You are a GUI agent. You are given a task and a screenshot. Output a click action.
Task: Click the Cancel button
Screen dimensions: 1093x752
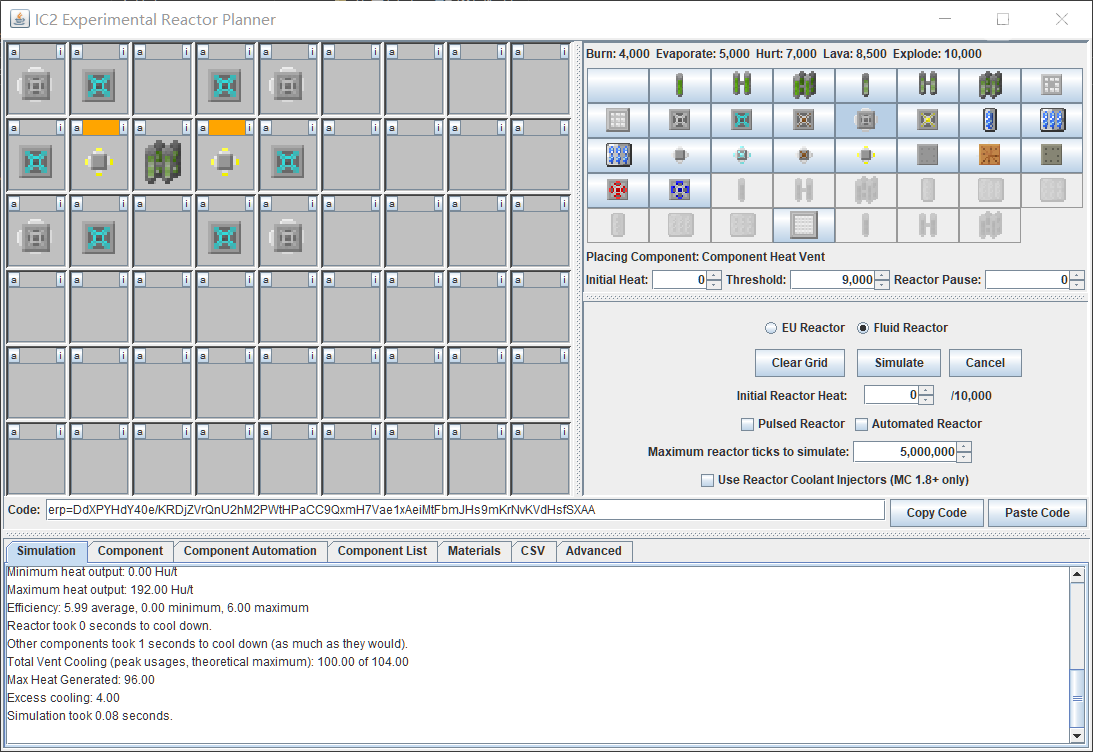[x=985, y=363]
